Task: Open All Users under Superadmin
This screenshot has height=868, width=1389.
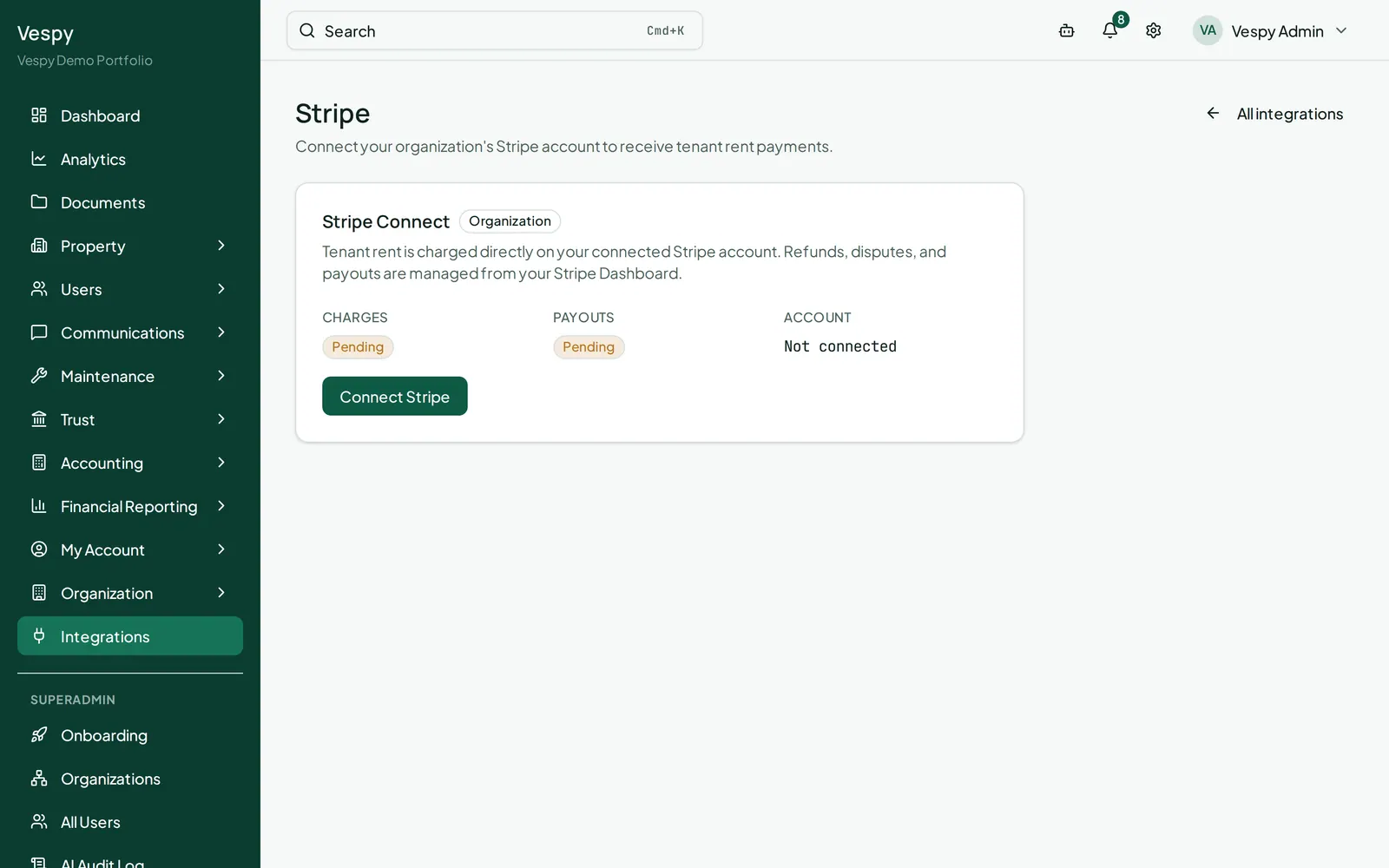Action: pyautogui.click(x=130, y=822)
